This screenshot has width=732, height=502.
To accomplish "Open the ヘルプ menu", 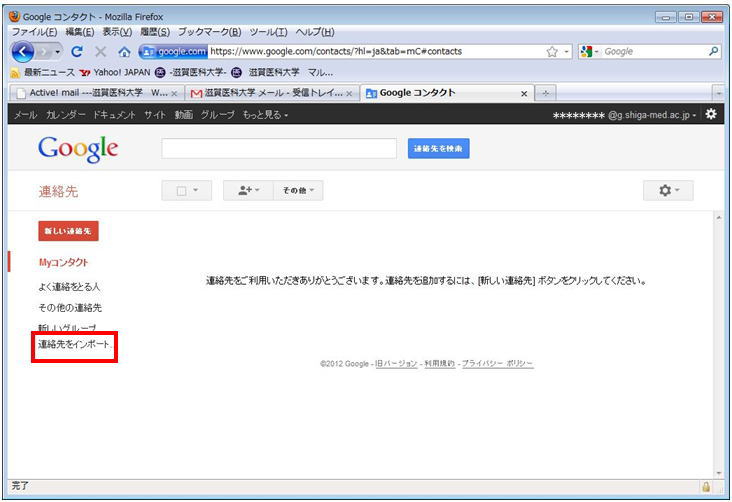I will pyautogui.click(x=315, y=32).
